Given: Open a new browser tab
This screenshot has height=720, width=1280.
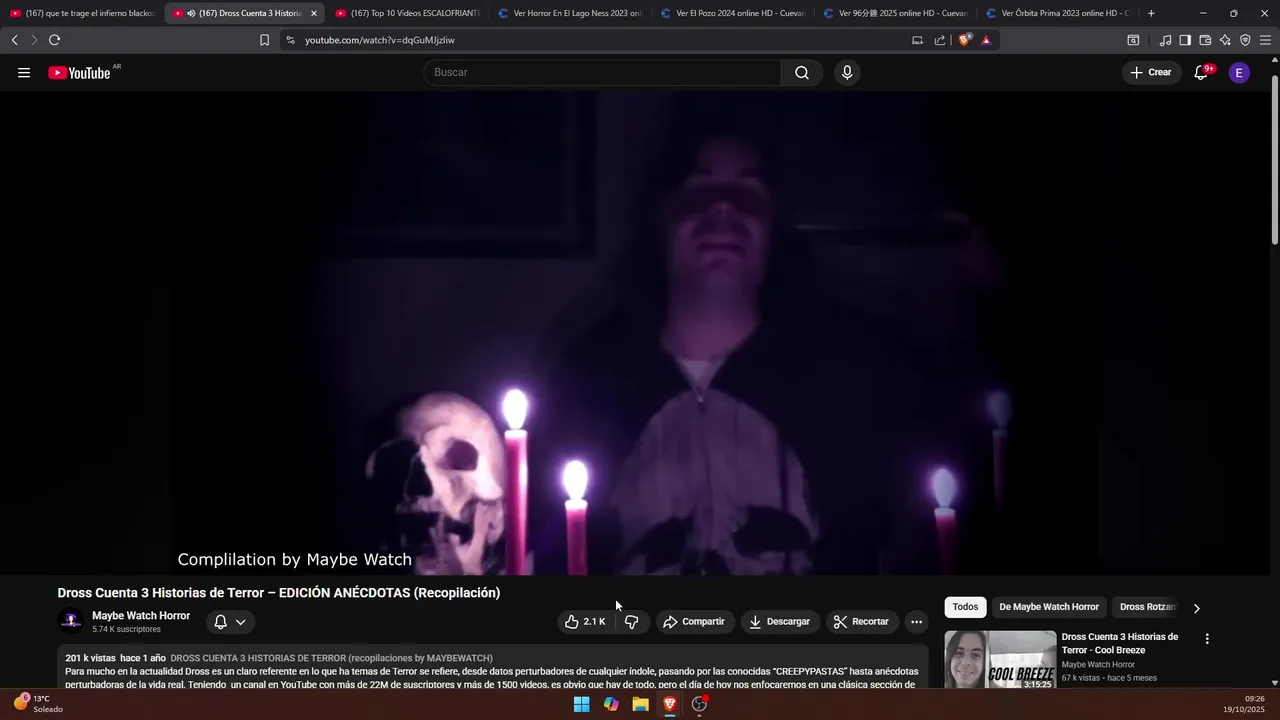Looking at the screenshot, I should point(1151,13).
